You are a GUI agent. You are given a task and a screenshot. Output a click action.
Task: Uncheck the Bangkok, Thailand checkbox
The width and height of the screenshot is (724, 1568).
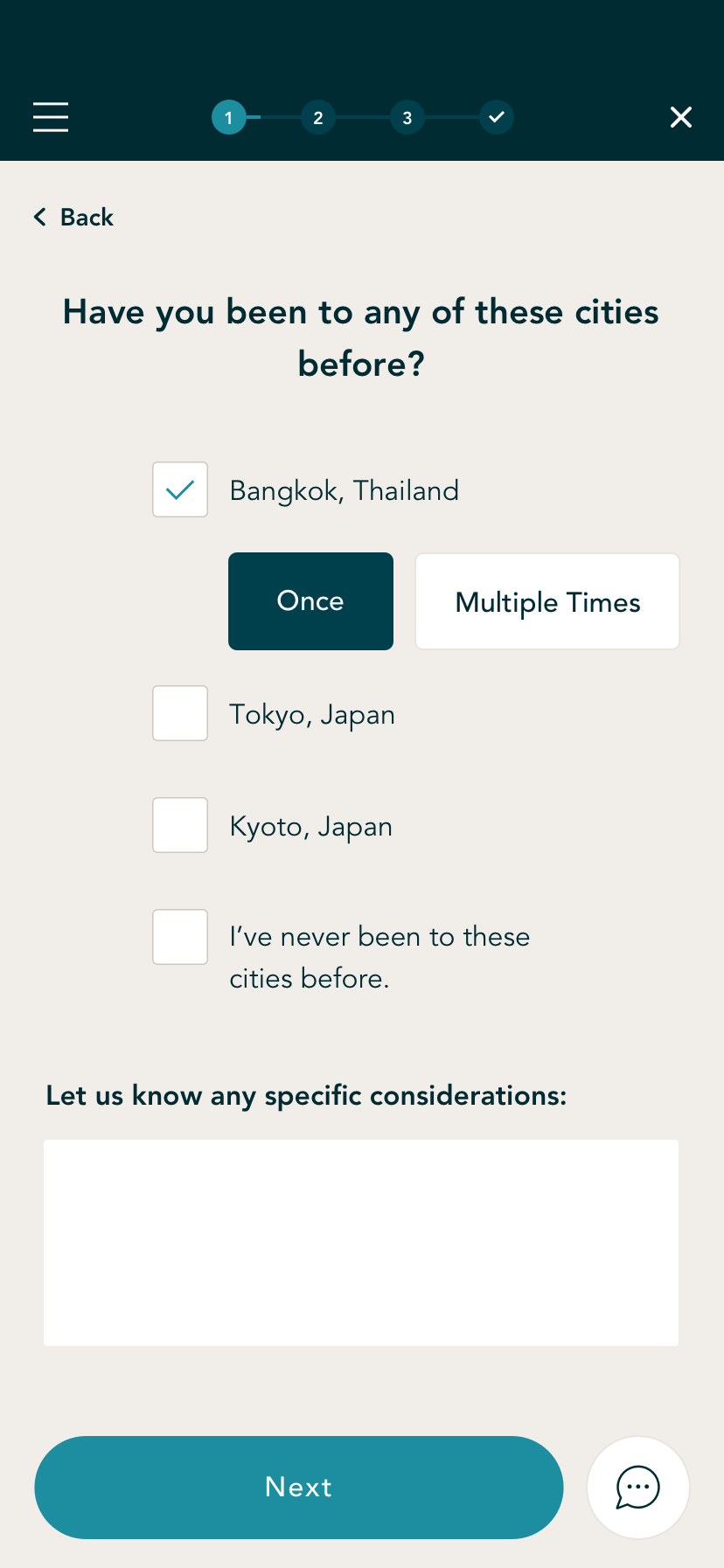(180, 489)
